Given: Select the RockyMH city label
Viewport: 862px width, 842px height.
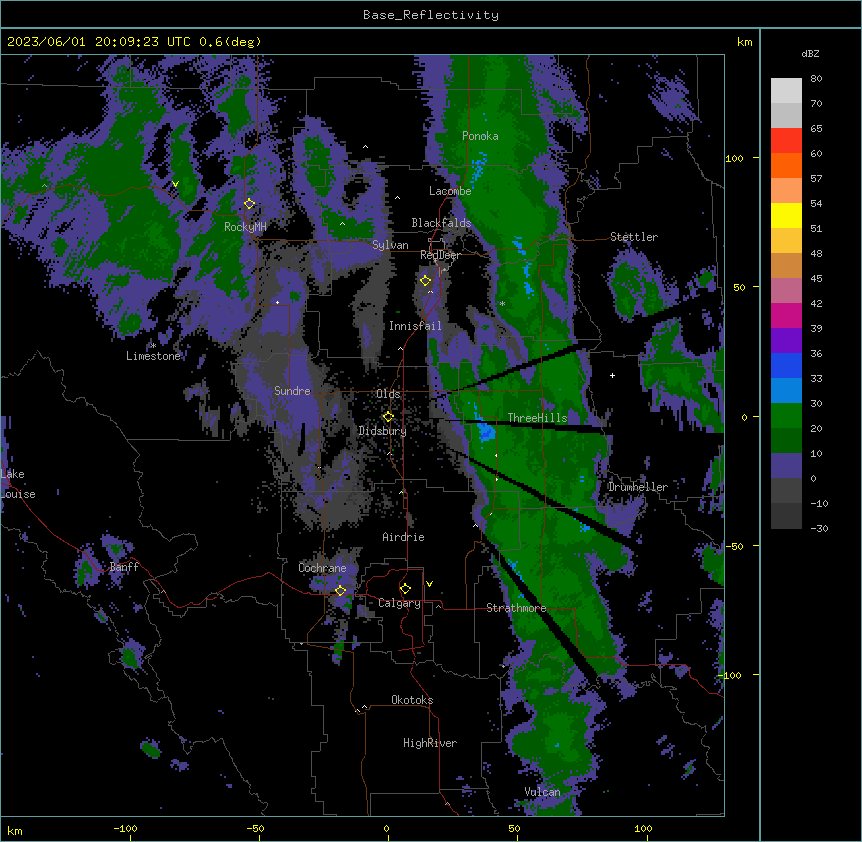Looking at the screenshot, I should pyautogui.click(x=245, y=227).
